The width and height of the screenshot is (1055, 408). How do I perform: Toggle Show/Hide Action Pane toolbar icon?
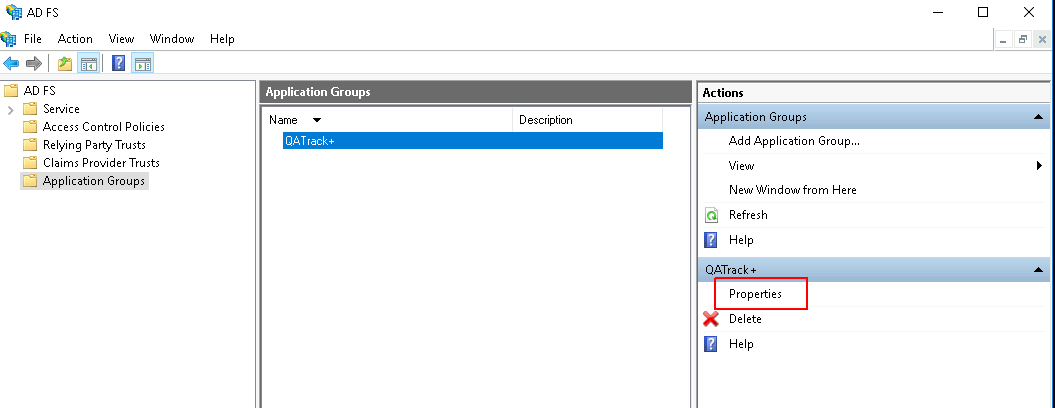[x=143, y=64]
